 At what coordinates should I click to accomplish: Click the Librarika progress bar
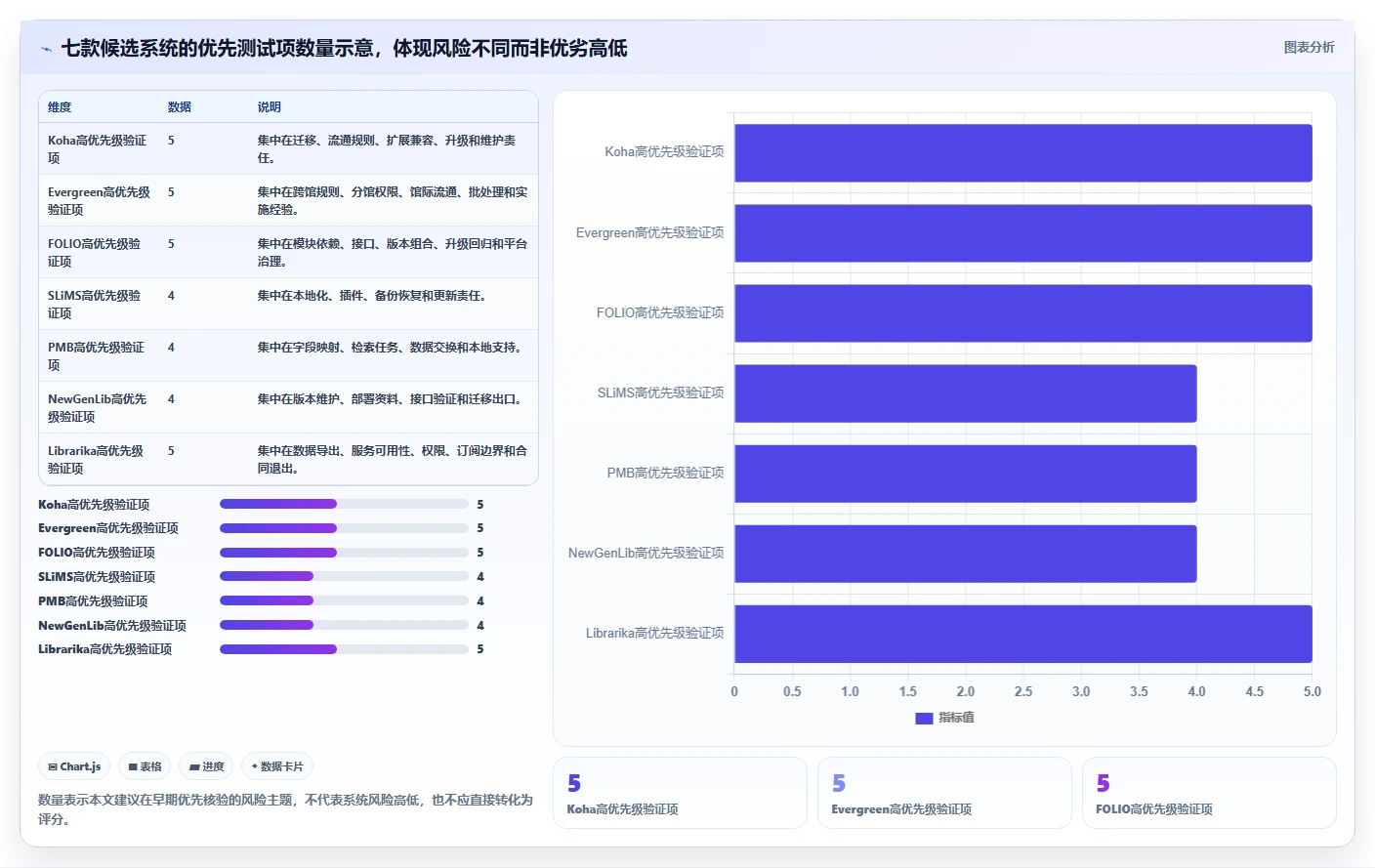tap(344, 649)
